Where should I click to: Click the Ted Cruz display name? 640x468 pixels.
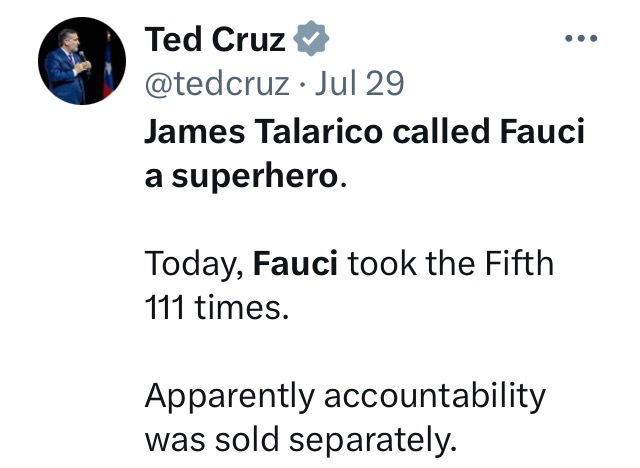pyautogui.click(x=215, y=39)
